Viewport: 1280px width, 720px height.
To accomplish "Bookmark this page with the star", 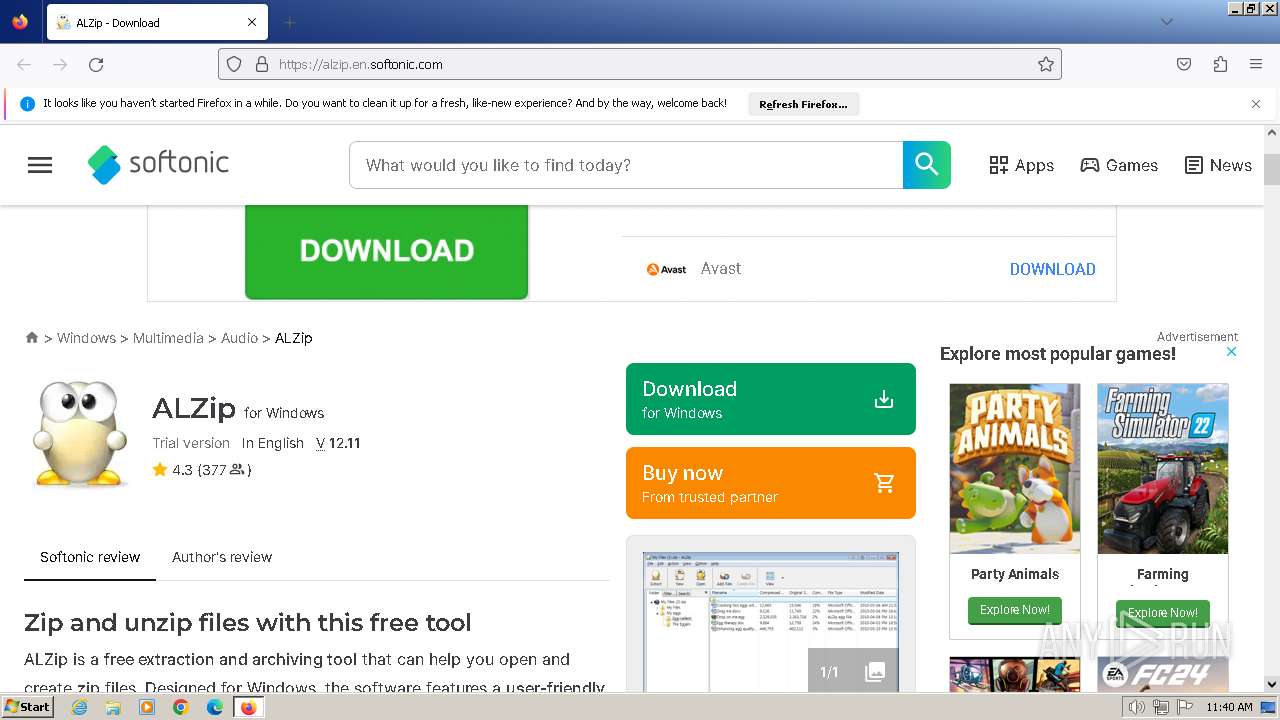I will (1046, 64).
